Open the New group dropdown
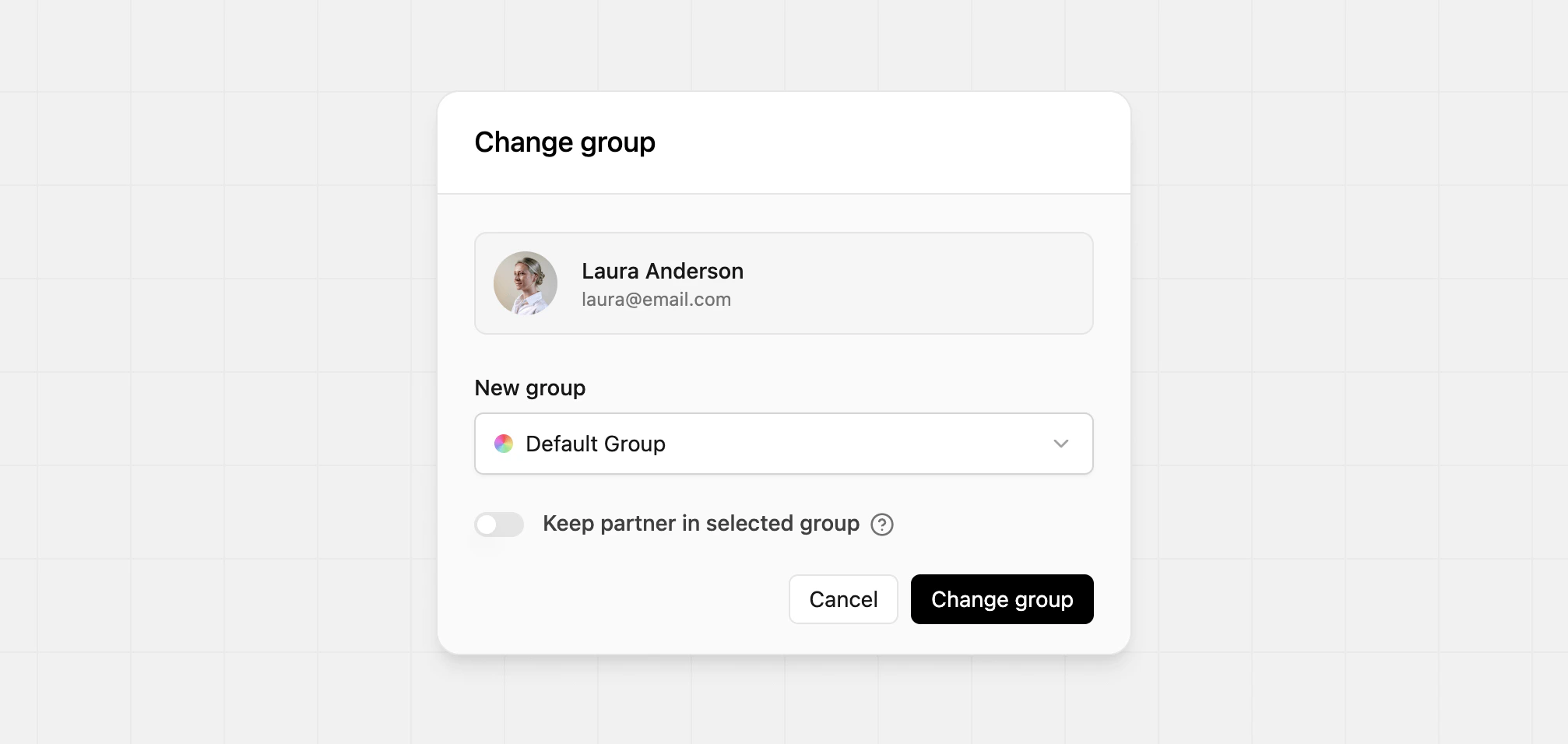This screenshot has width=1568, height=744. coord(783,444)
